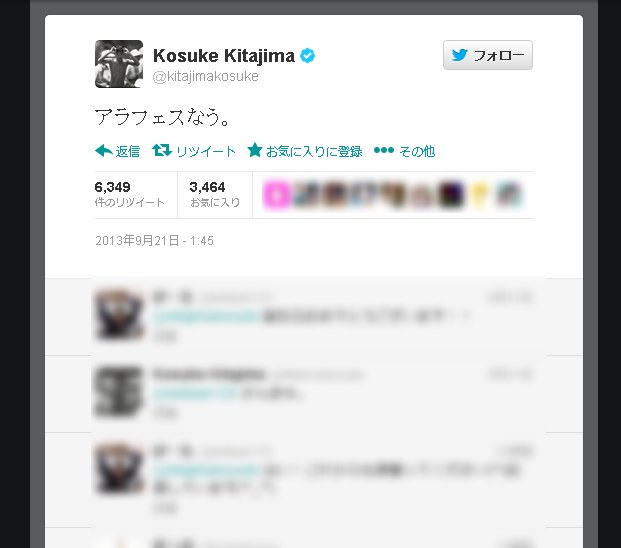621x548 pixels.
Task: Click the pink avatar in retweeters row
Action: coord(276,194)
